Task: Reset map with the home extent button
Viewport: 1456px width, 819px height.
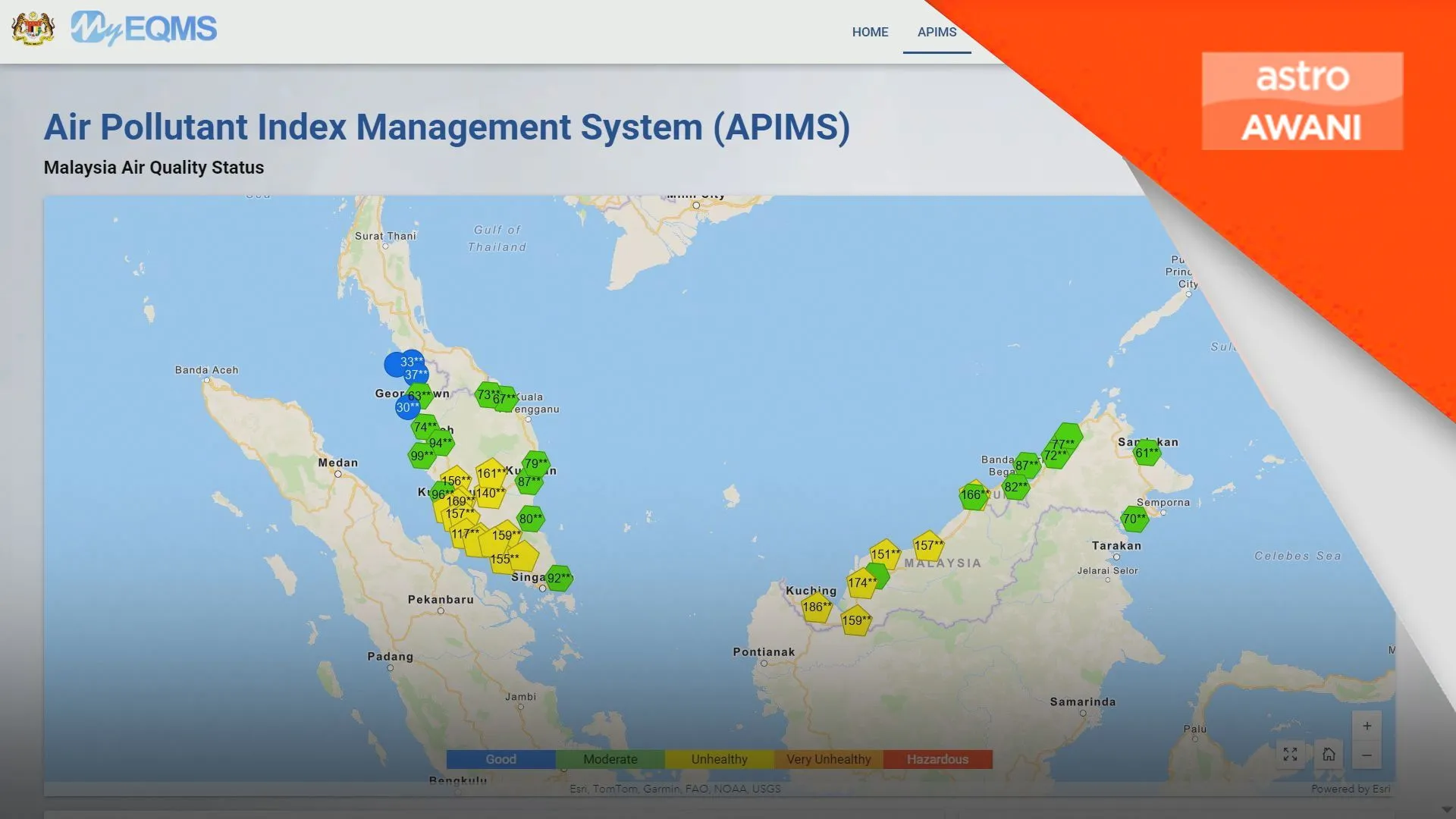Action: click(x=1329, y=755)
